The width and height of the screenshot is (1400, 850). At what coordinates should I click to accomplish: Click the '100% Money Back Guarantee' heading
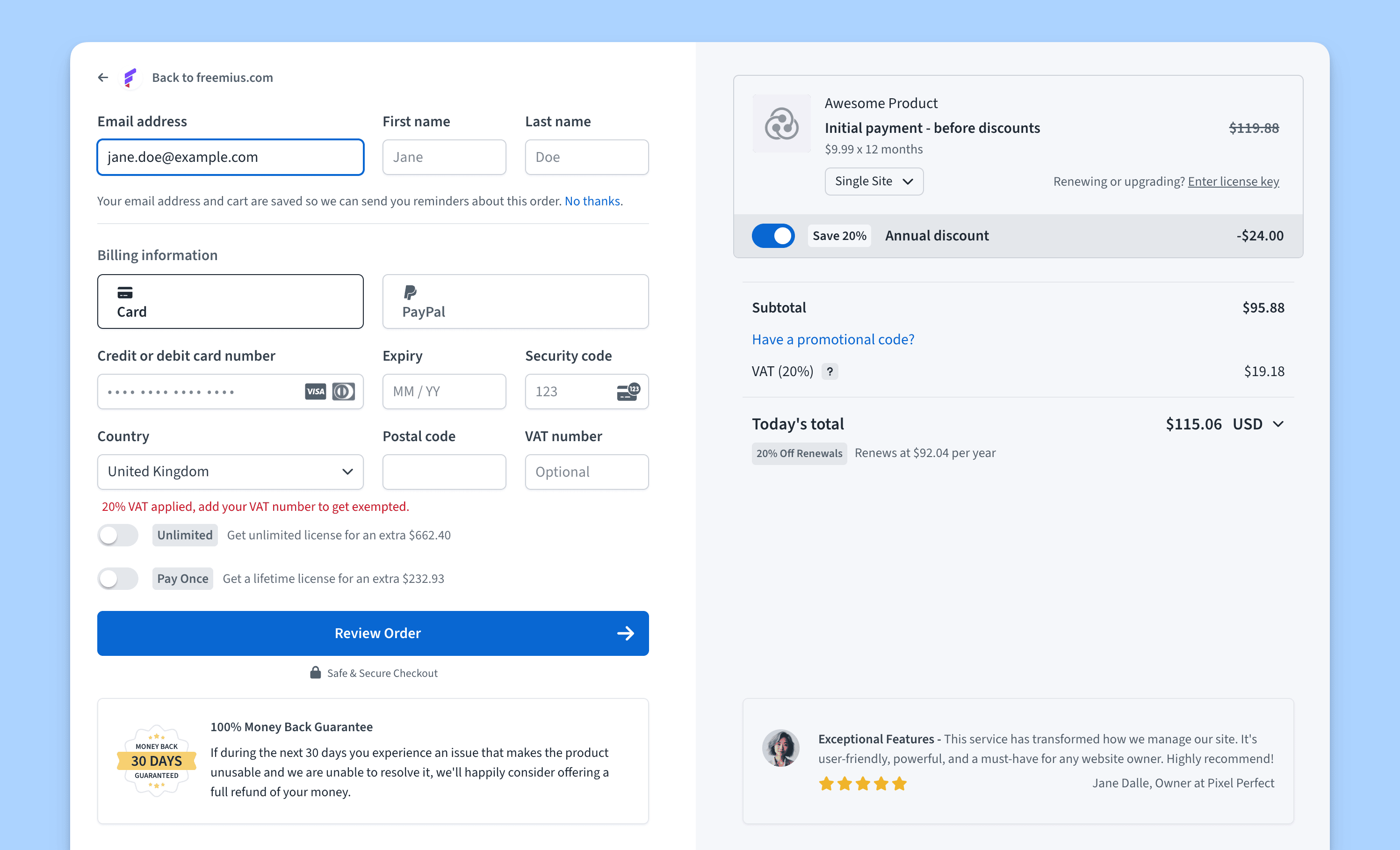(291, 726)
